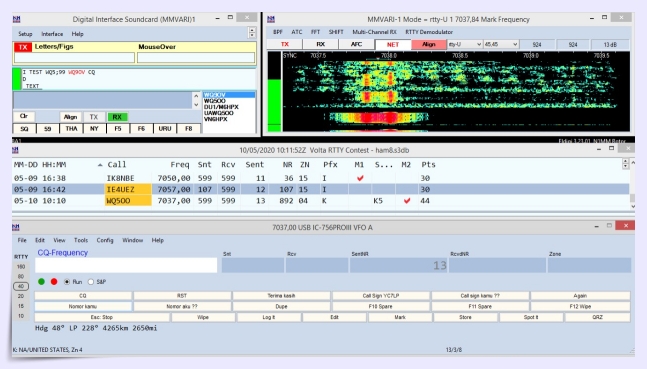647x369 pixels.
Task: Click the N1MM icon in Digital Interface title bar
Action: point(17,19)
